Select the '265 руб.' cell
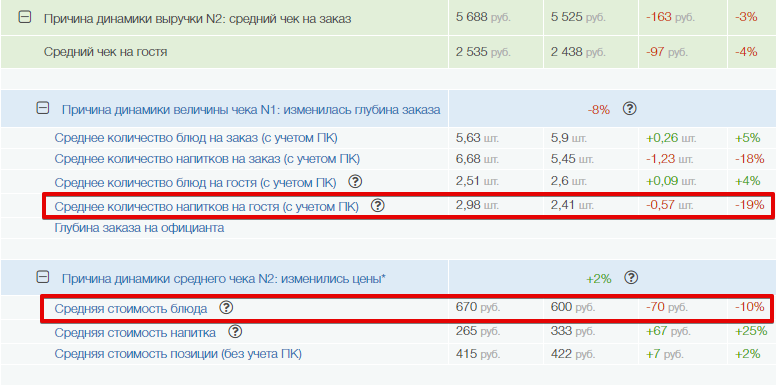This screenshot has height=385, width=780. pyautogui.click(x=478, y=331)
